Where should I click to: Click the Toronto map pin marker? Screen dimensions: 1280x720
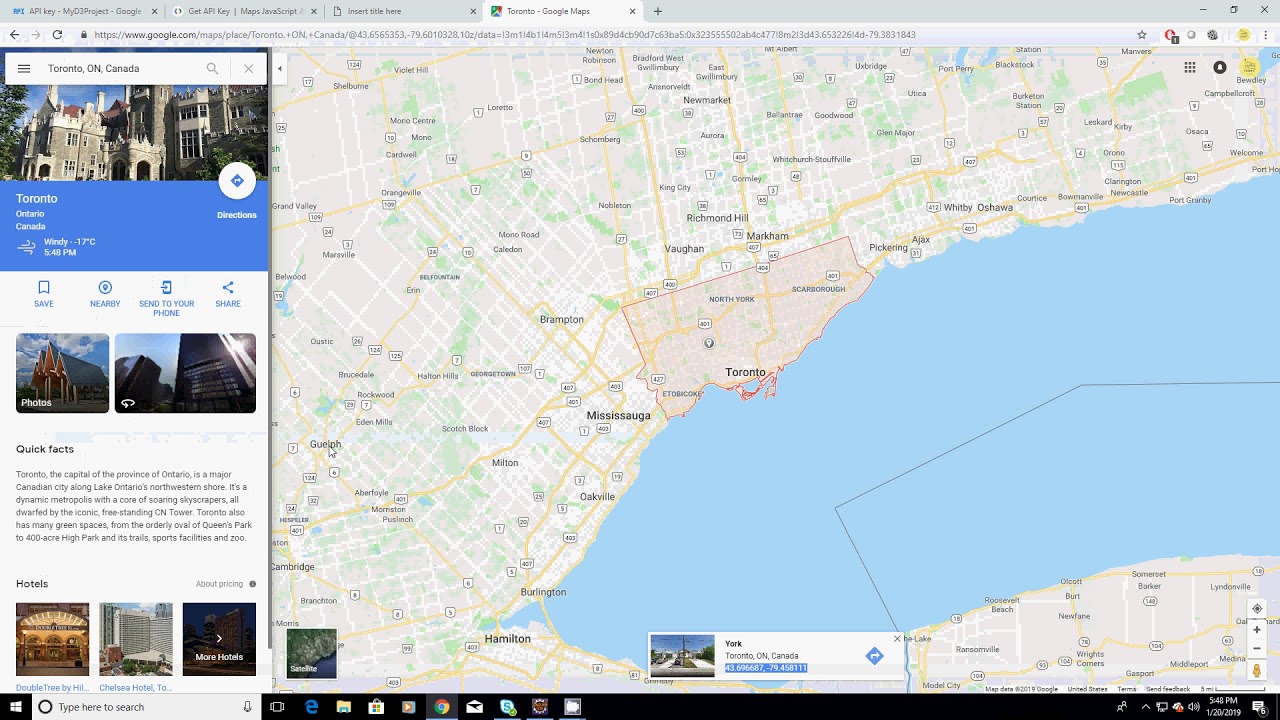709,343
